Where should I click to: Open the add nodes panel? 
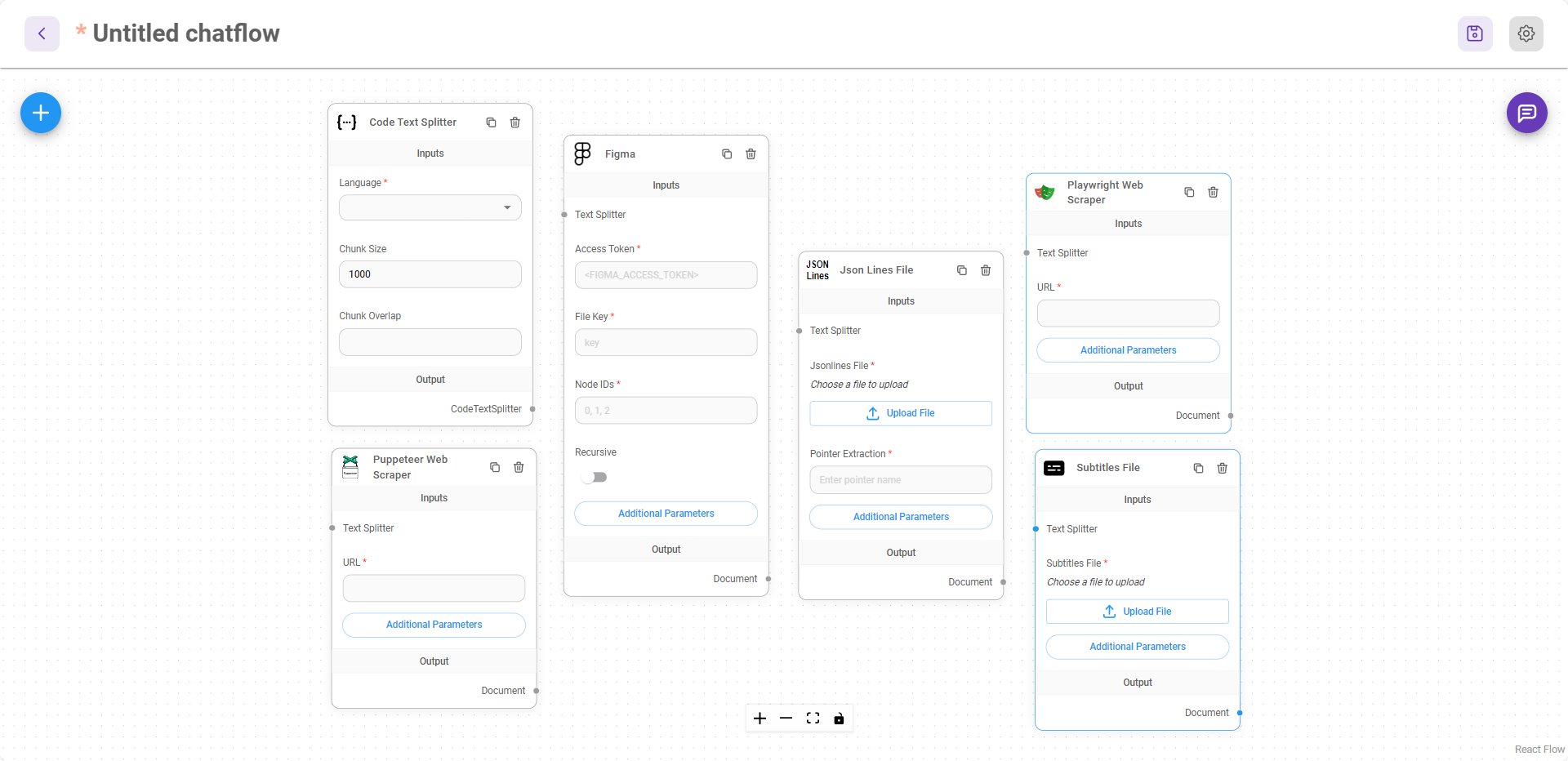(39, 113)
